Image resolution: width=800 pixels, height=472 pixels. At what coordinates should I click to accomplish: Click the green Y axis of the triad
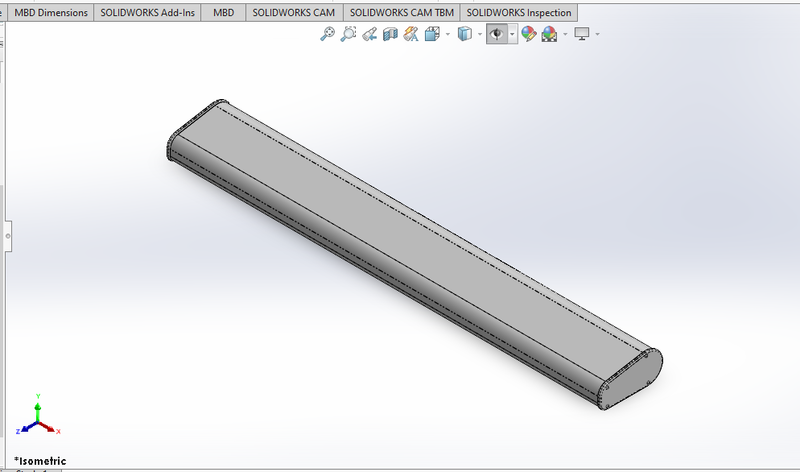click(37, 403)
